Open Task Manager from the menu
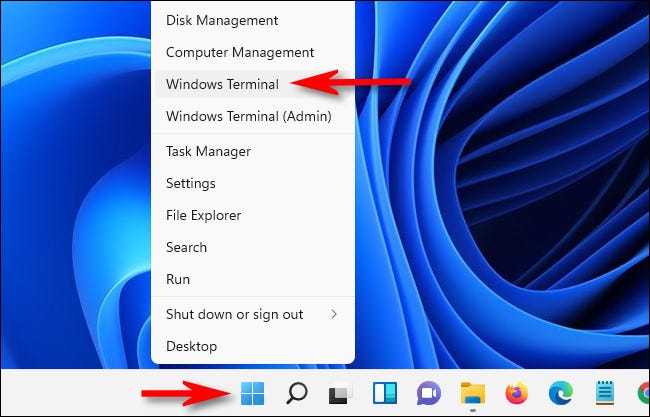 [208, 151]
